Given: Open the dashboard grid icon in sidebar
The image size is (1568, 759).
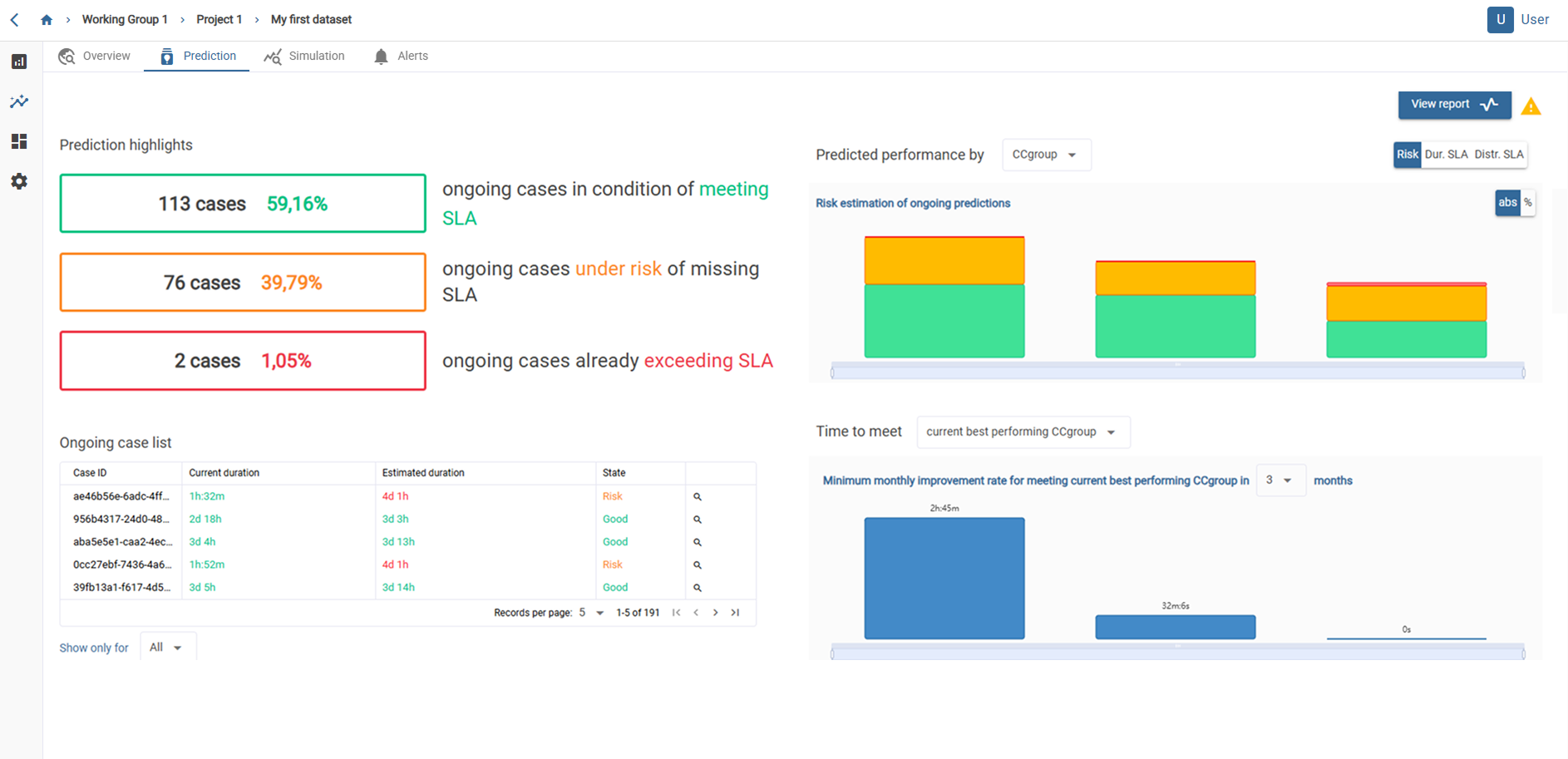Looking at the screenshot, I should click(x=19, y=141).
